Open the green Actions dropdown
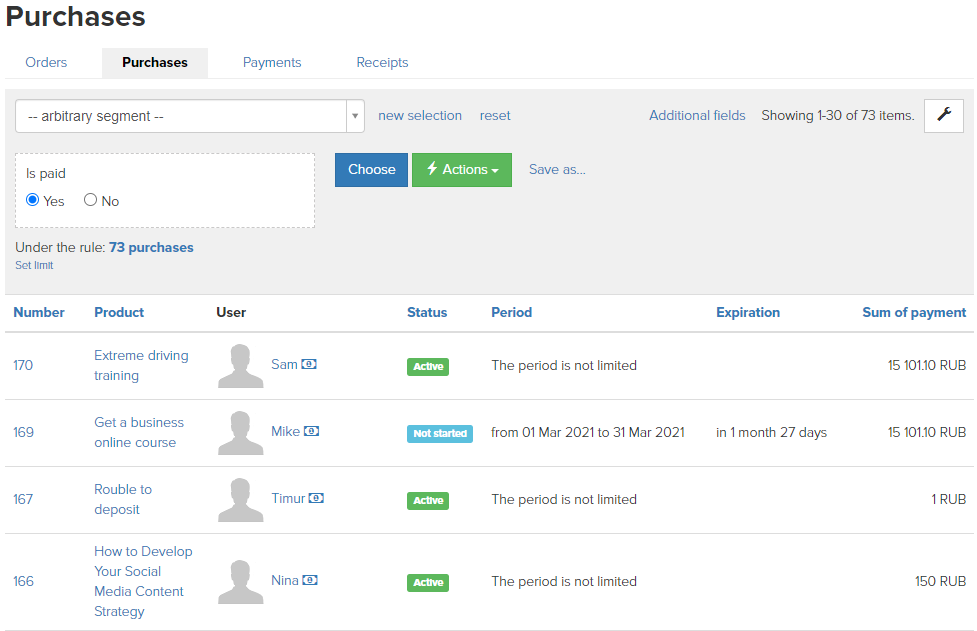The height and width of the screenshot is (631, 977). coord(462,169)
